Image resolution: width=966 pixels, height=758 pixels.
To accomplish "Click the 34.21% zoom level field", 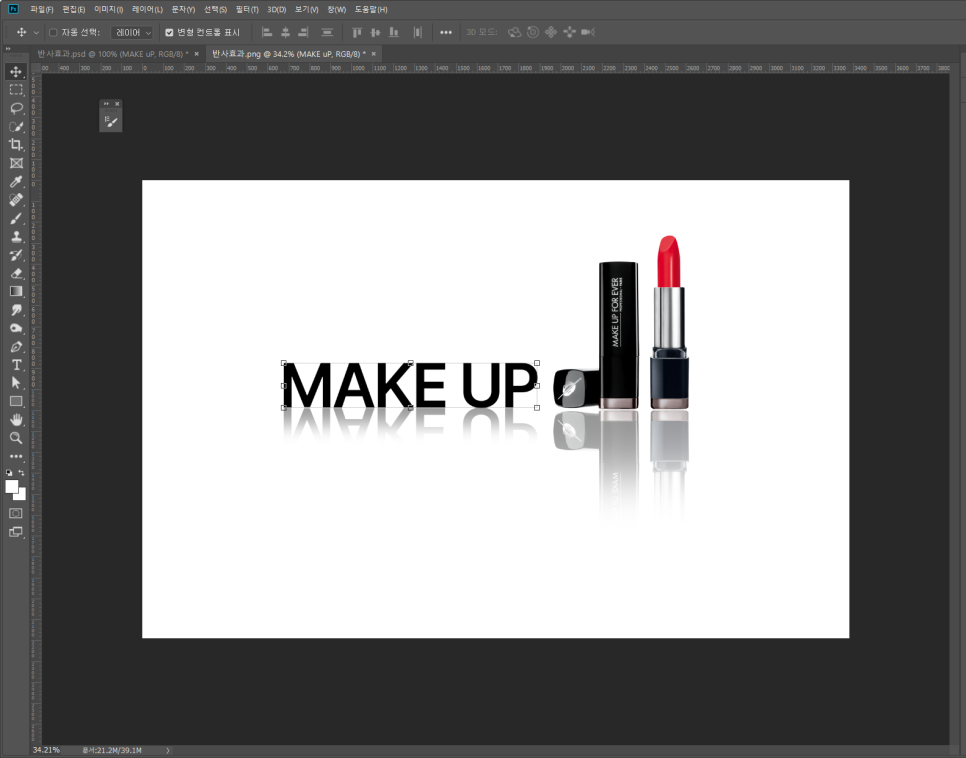I will (x=46, y=749).
